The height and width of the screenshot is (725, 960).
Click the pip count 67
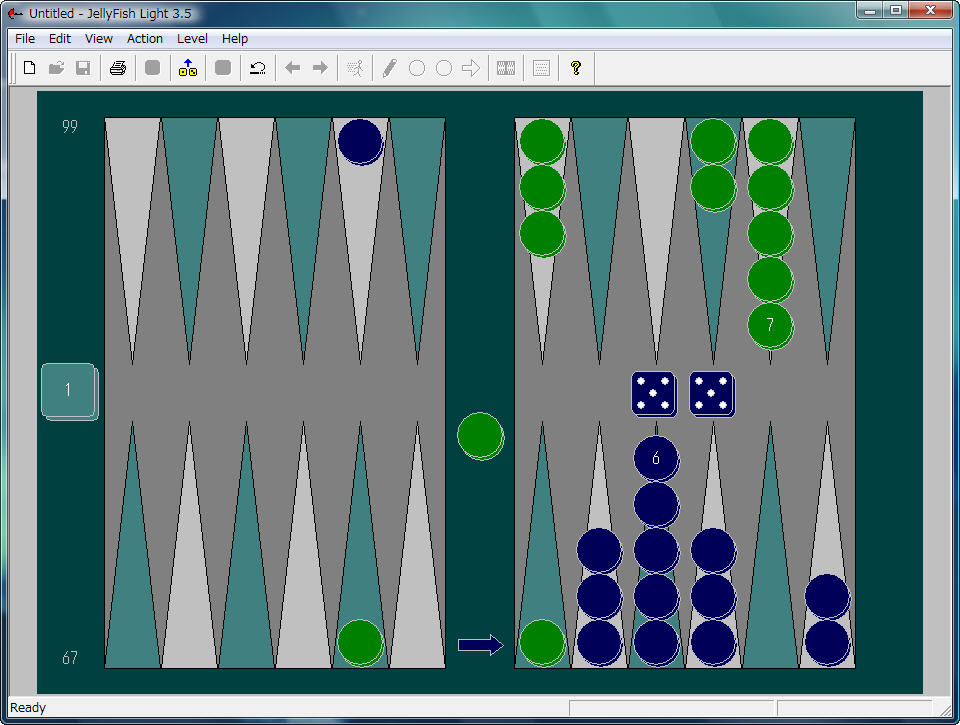[70, 658]
